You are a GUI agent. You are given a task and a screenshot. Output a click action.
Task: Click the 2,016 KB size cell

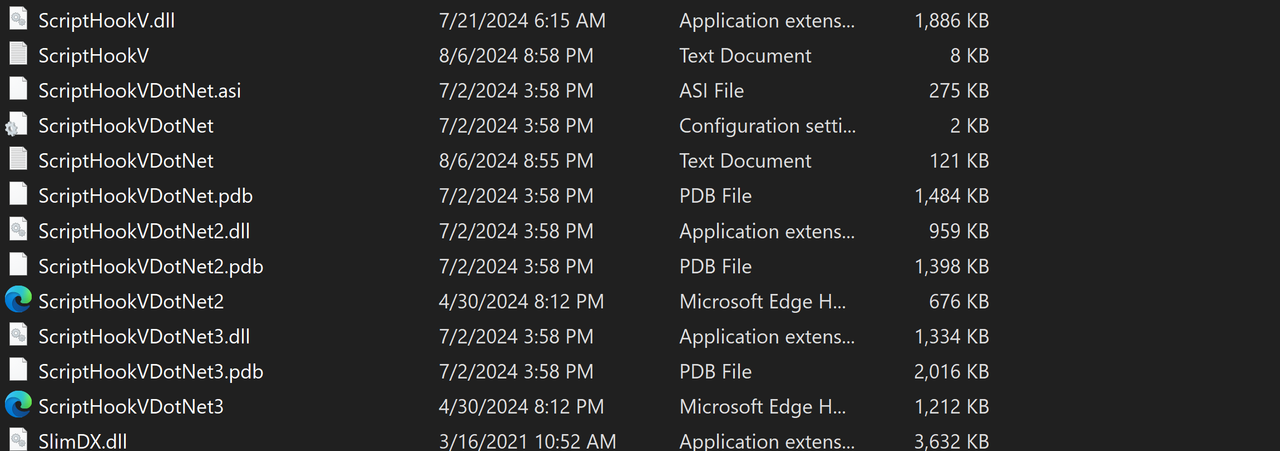pyautogui.click(x=951, y=371)
